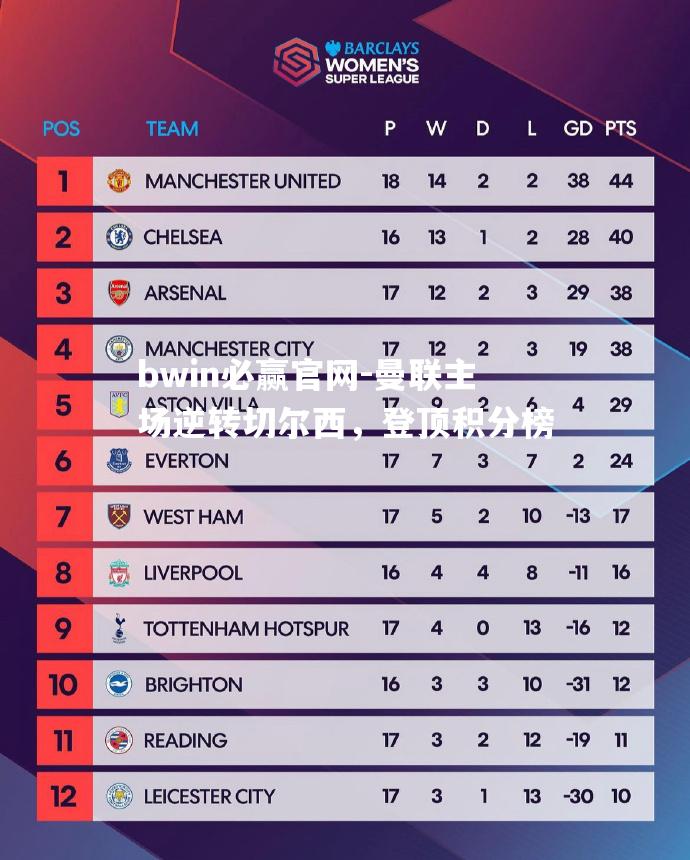Select the POS column header
Screen dimensions: 690x860
click(61, 129)
